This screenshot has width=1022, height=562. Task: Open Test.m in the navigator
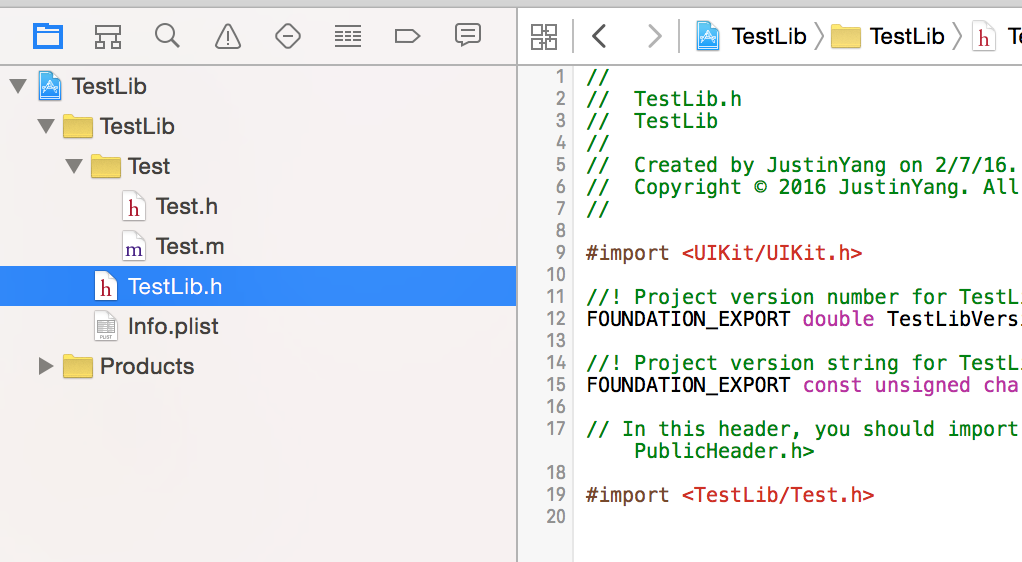click(258, 246)
